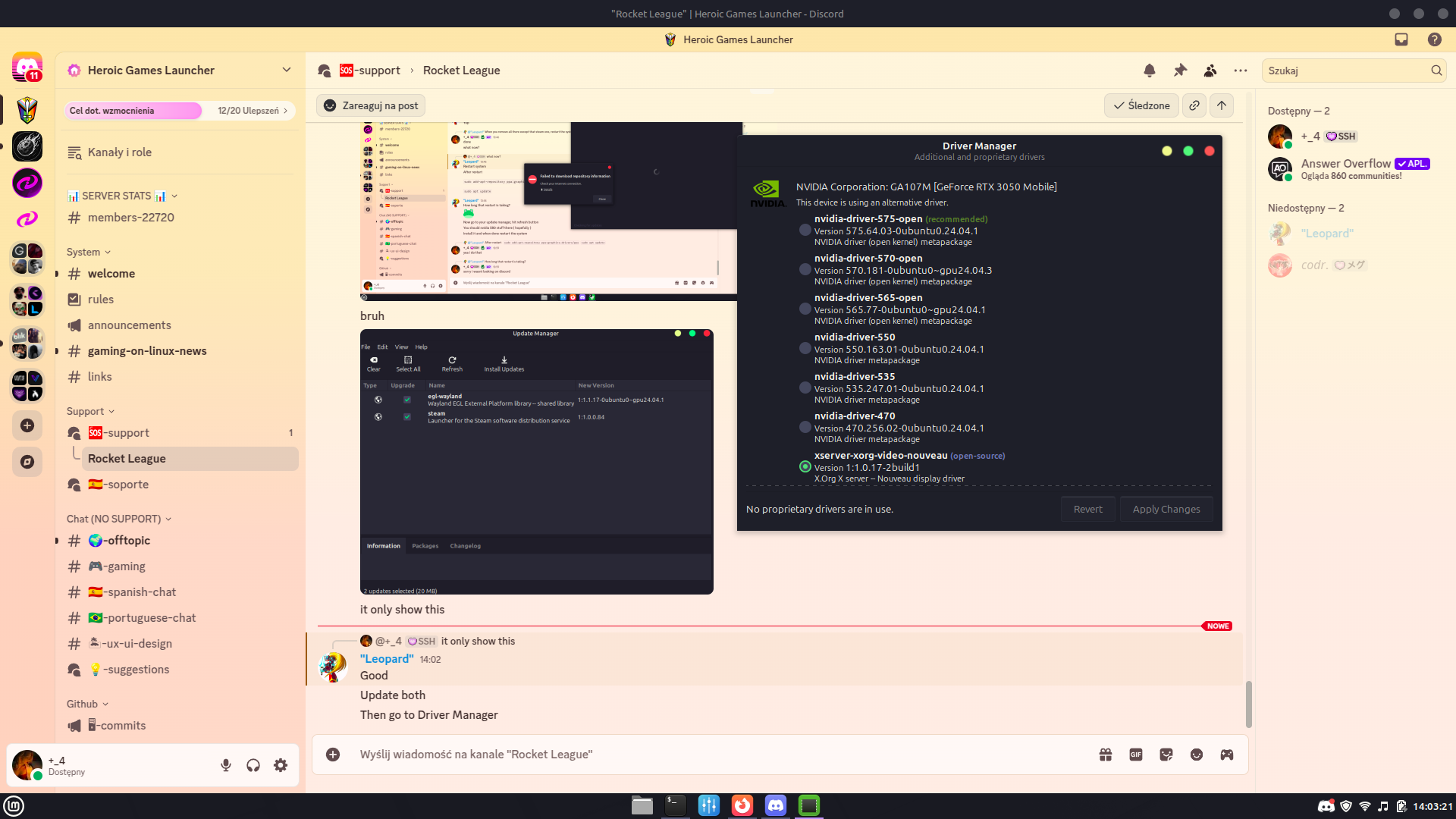Open GIF picker in message bar

coord(1136,755)
